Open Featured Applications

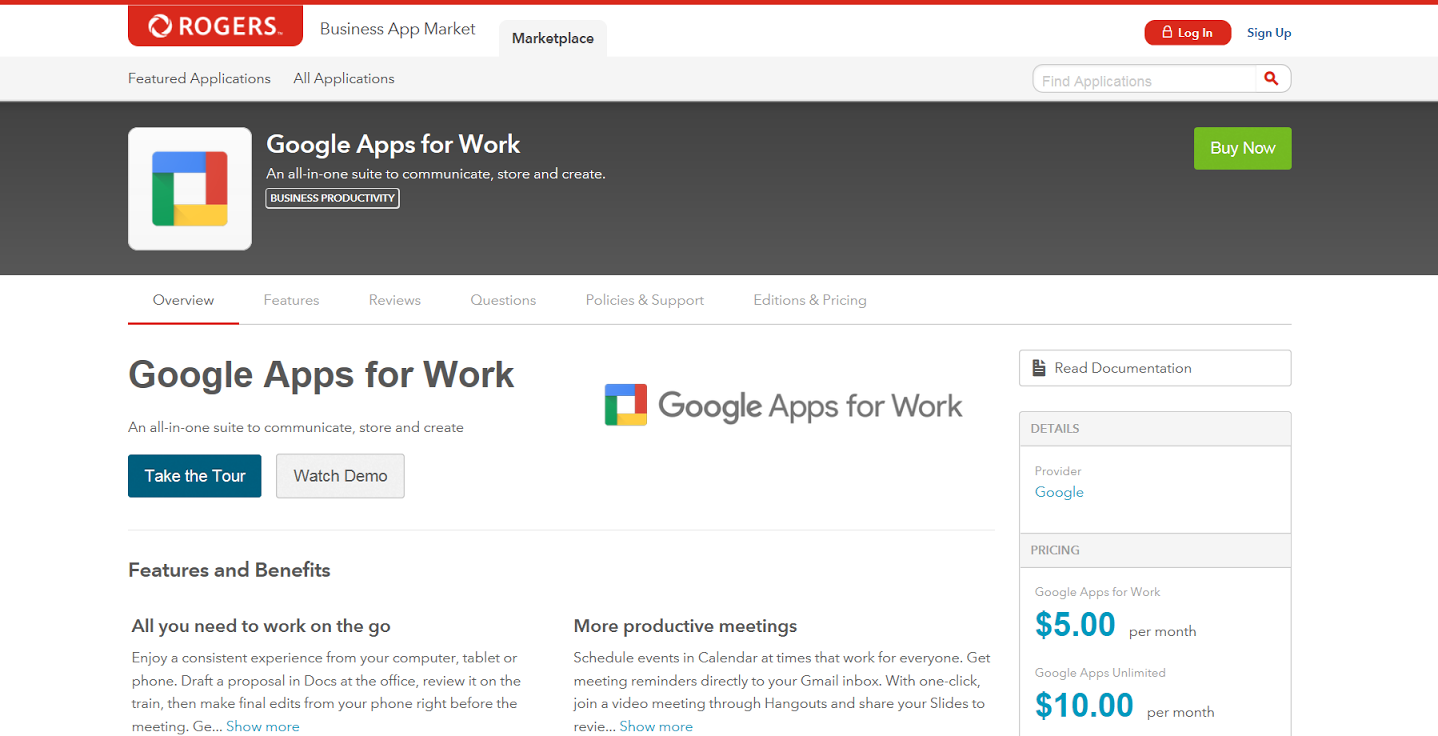click(198, 78)
